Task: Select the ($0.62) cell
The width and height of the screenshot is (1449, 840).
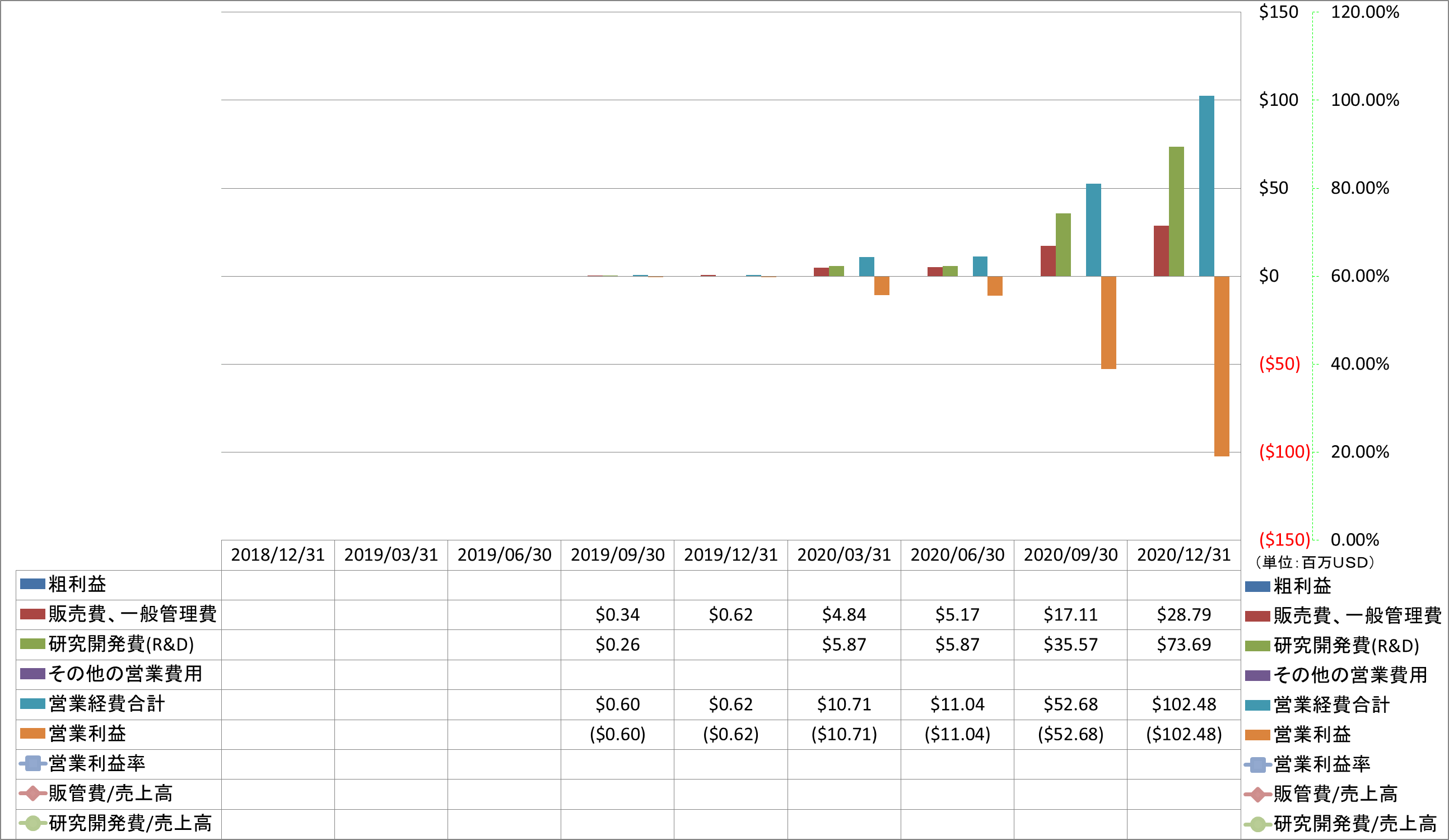Action: (731, 734)
